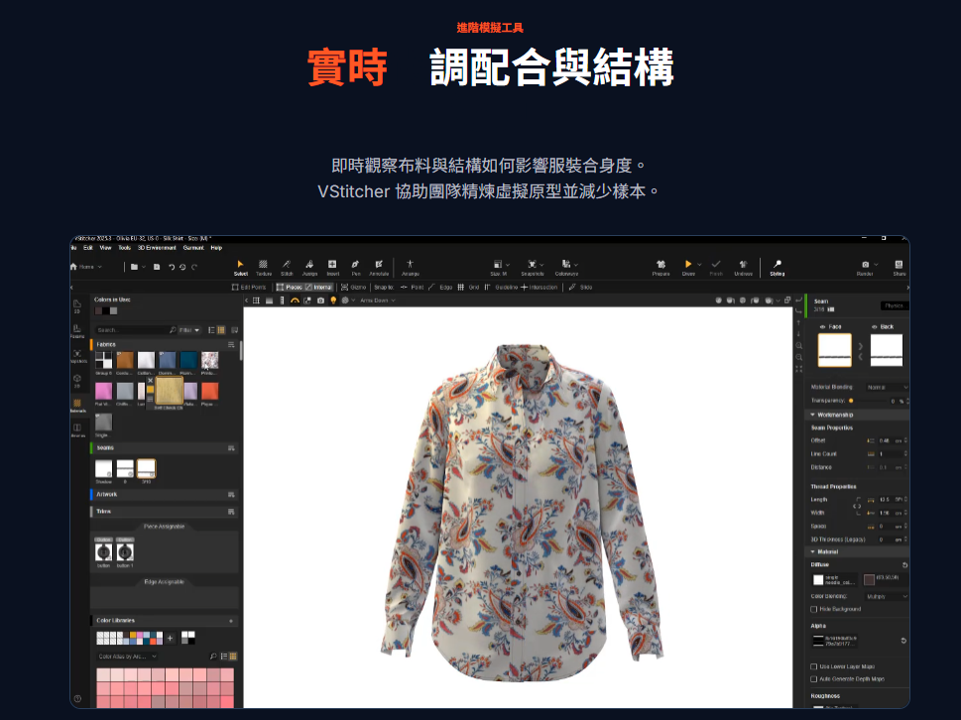Open the Color Blending Multiply dropdown
Viewport: 961px width, 720px height.
[887, 596]
